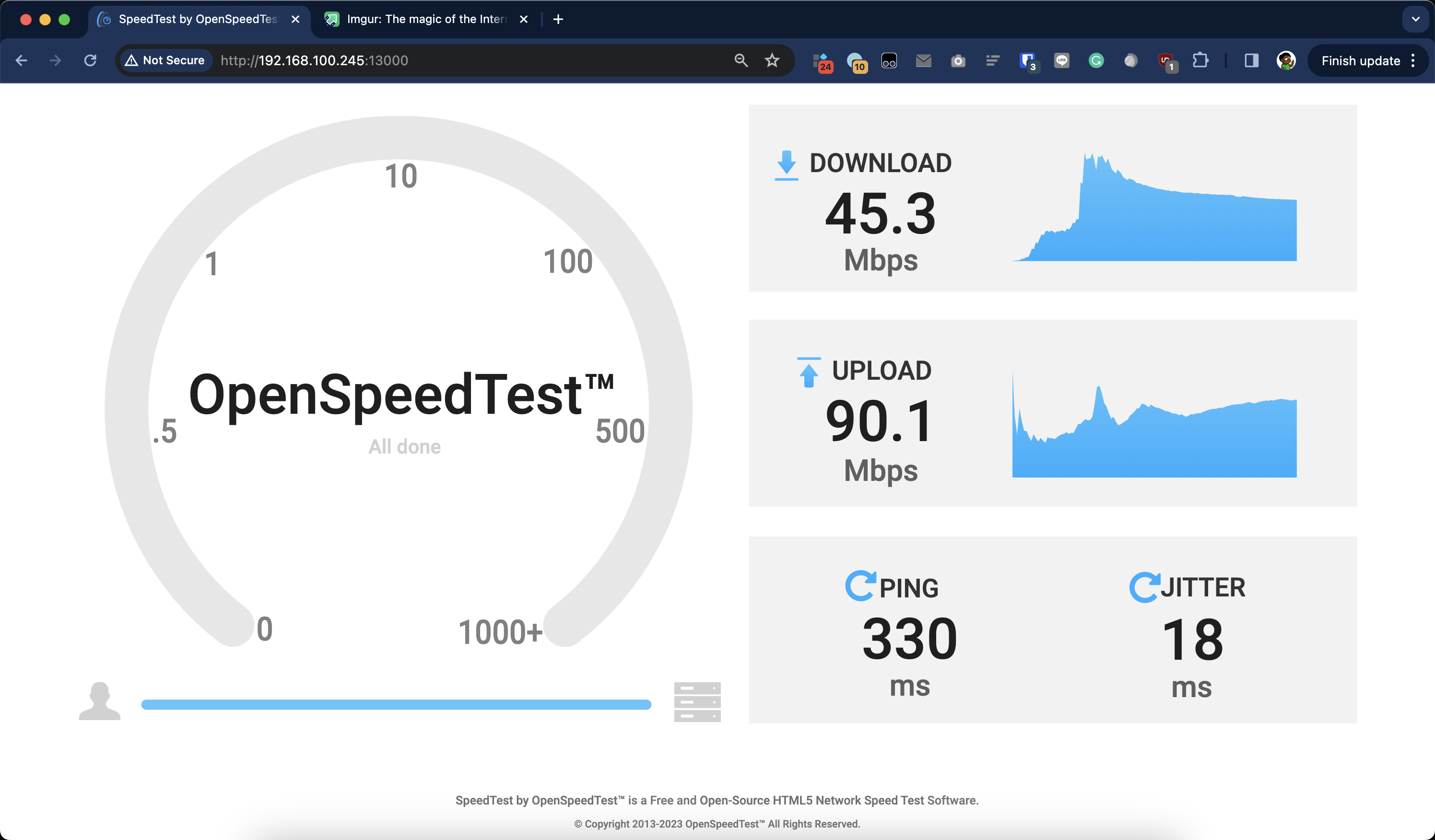
Task: Click the 45.3 download value
Action: pos(881,214)
